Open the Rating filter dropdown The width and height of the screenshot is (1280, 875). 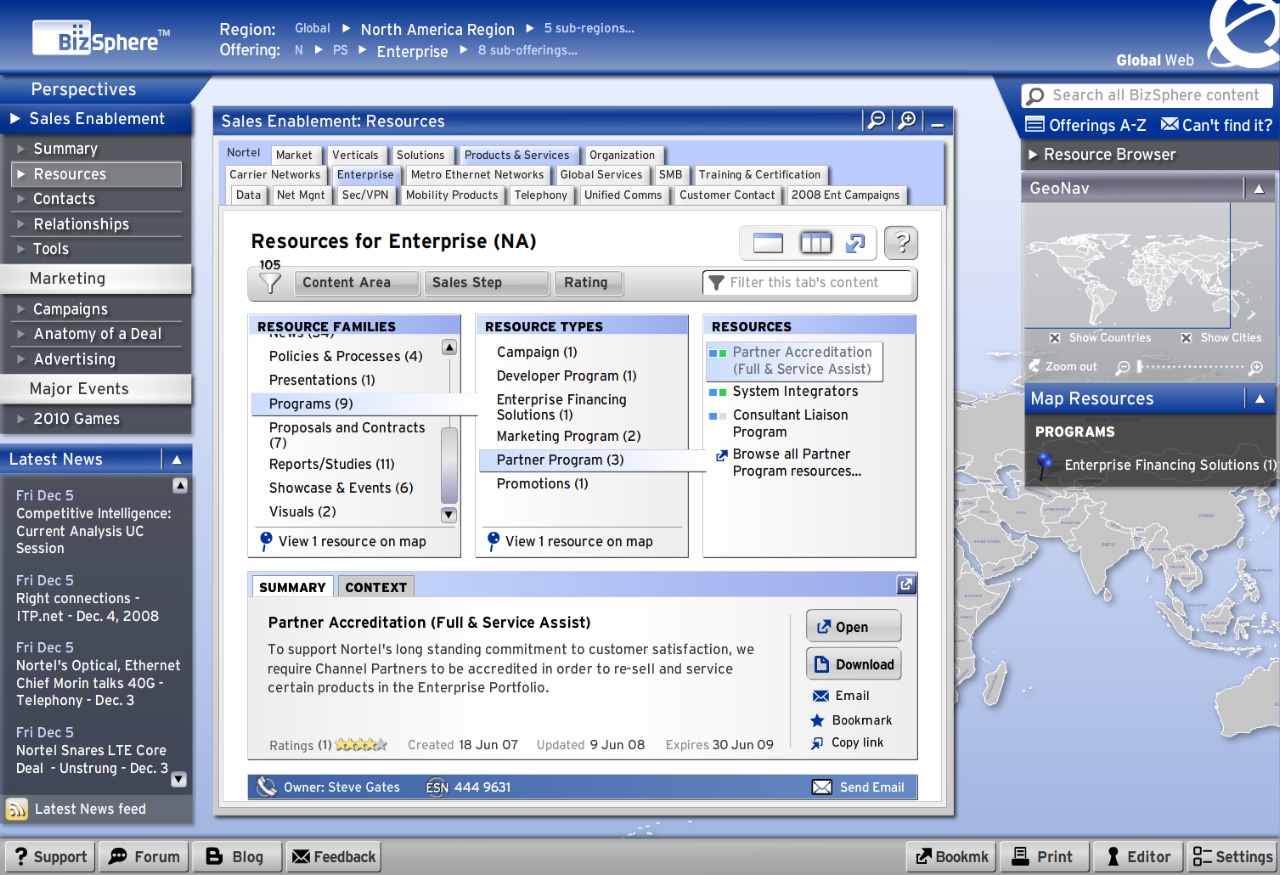[588, 283]
